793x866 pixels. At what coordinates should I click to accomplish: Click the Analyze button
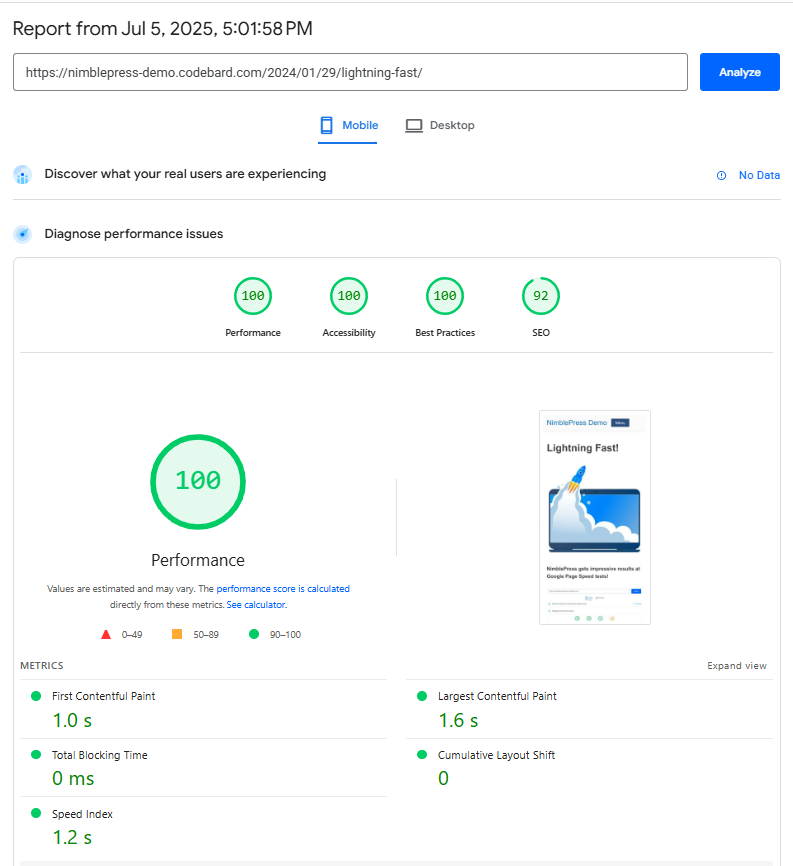point(739,72)
